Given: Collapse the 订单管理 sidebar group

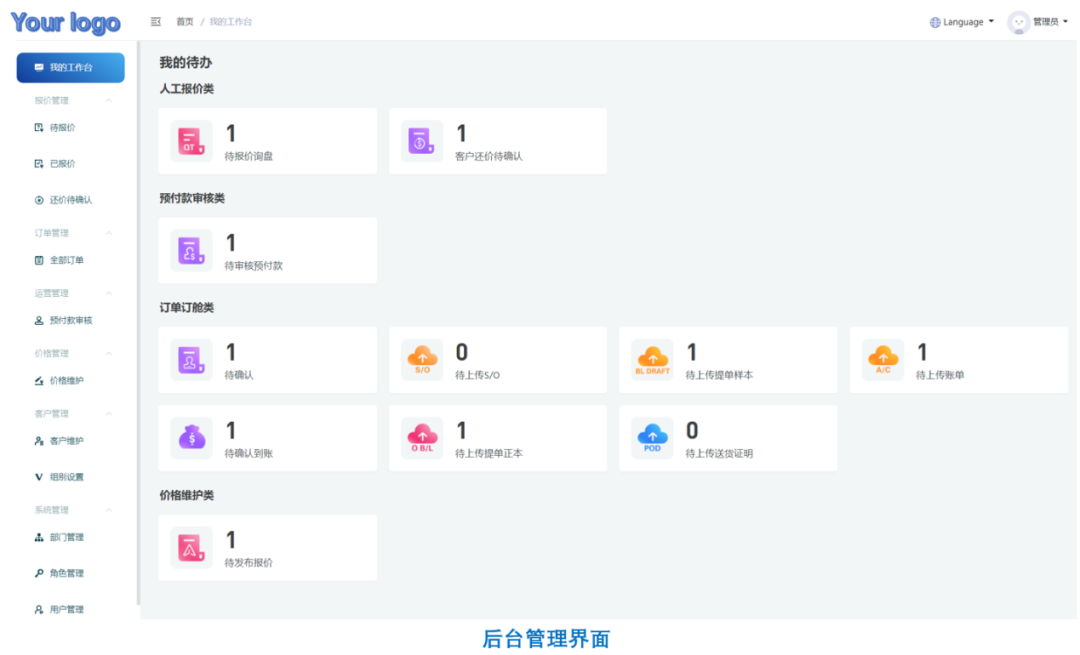Looking at the screenshot, I should [x=109, y=233].
